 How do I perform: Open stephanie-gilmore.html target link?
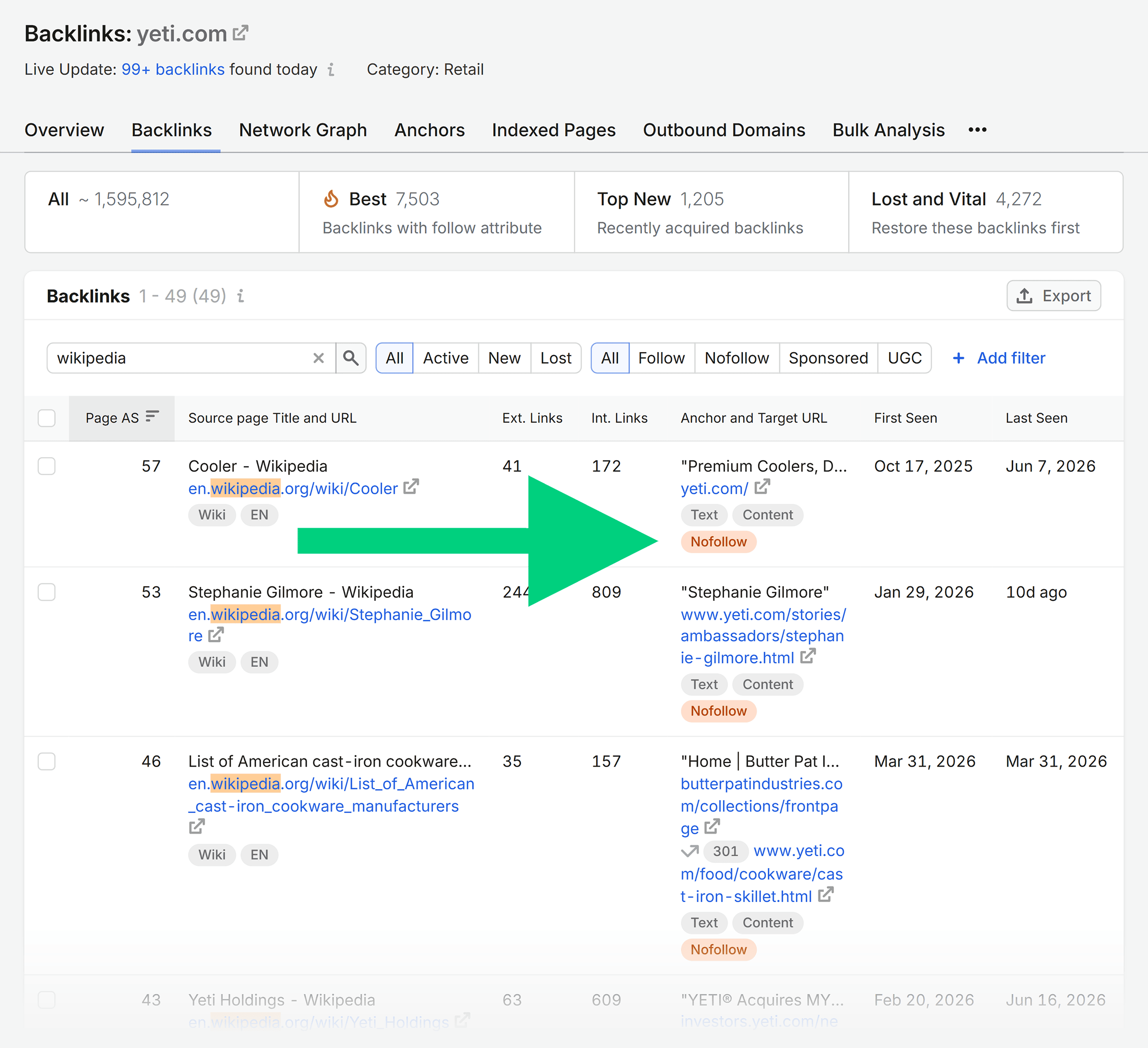763,636
